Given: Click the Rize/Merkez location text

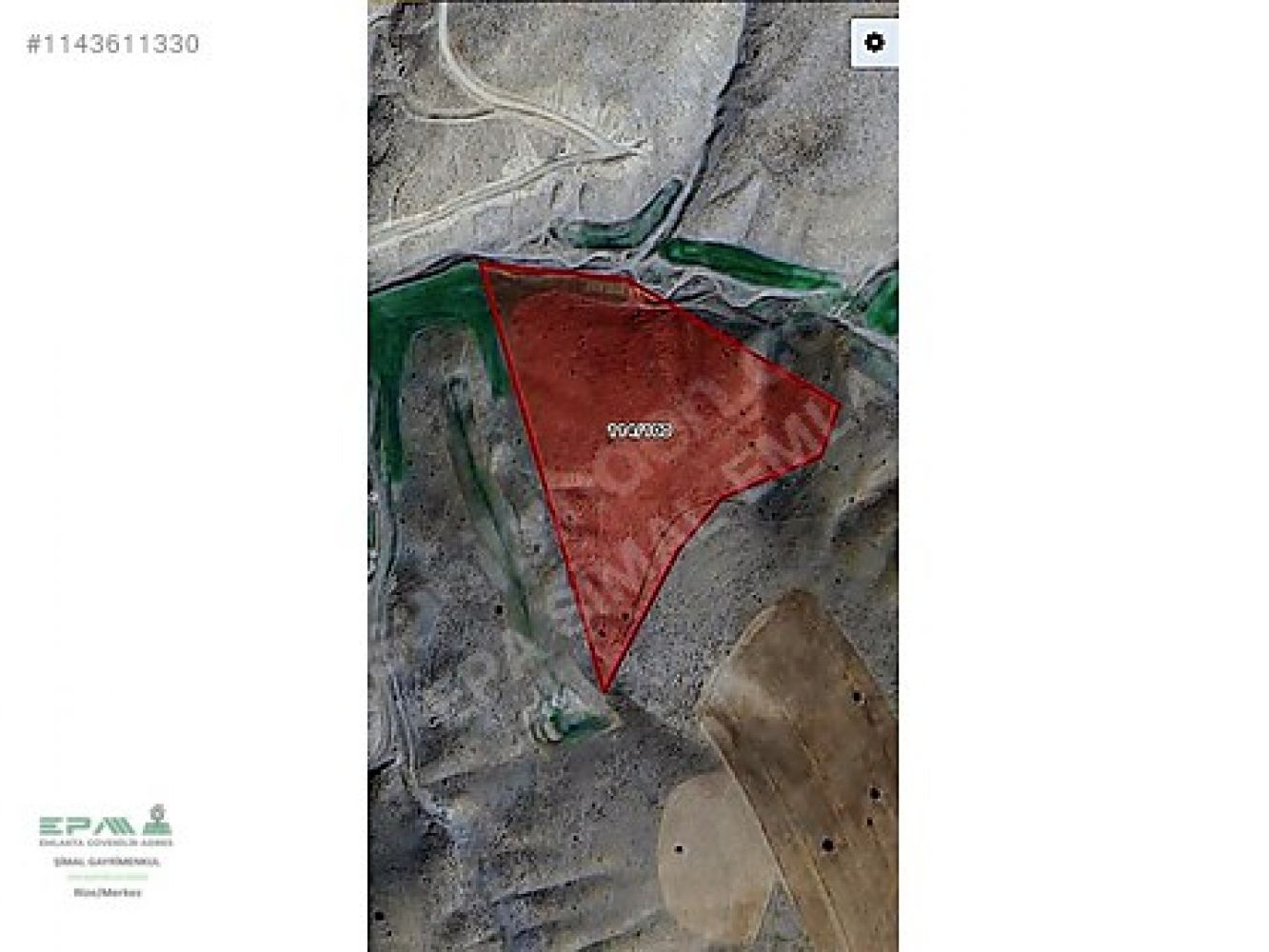Looking at the screenshot, I should point(107,892).
